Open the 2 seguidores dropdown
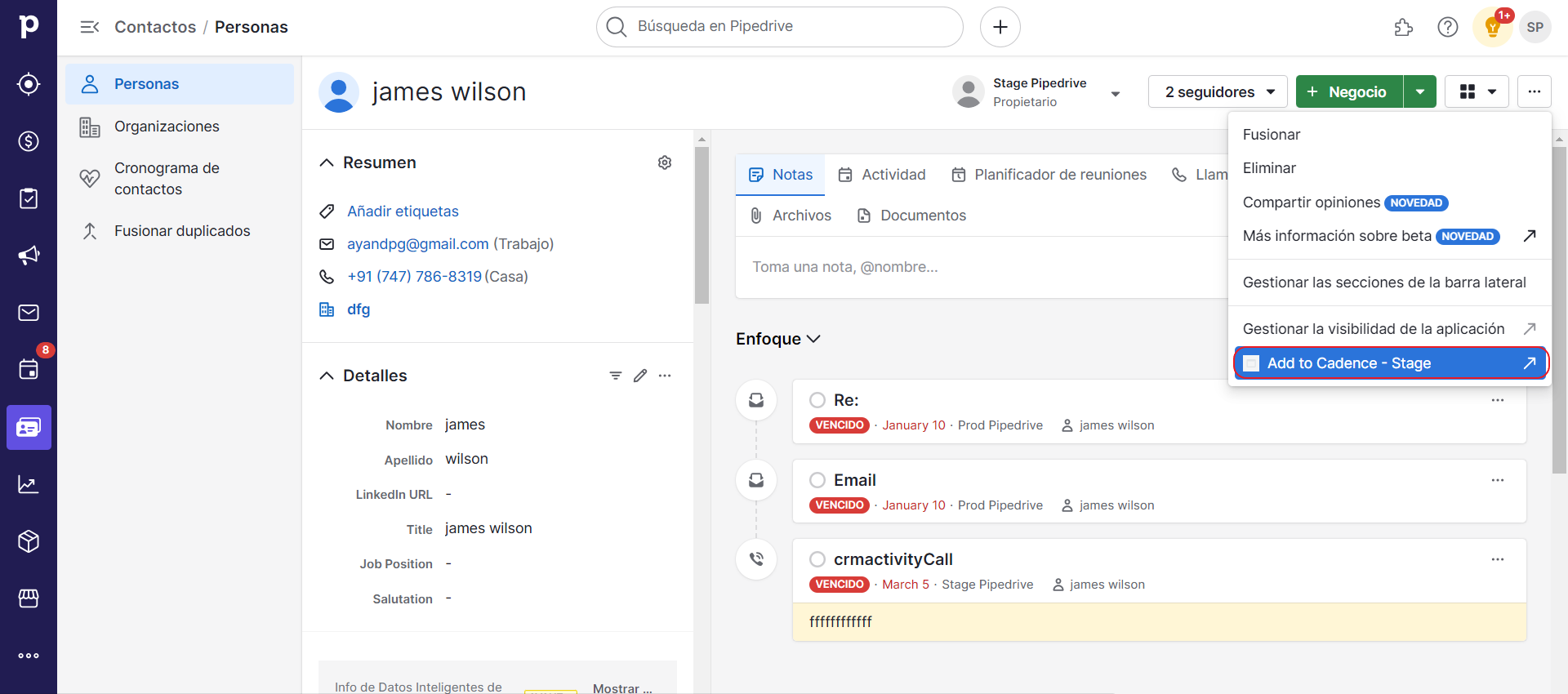1568x694 pixels. [1218, 91]
